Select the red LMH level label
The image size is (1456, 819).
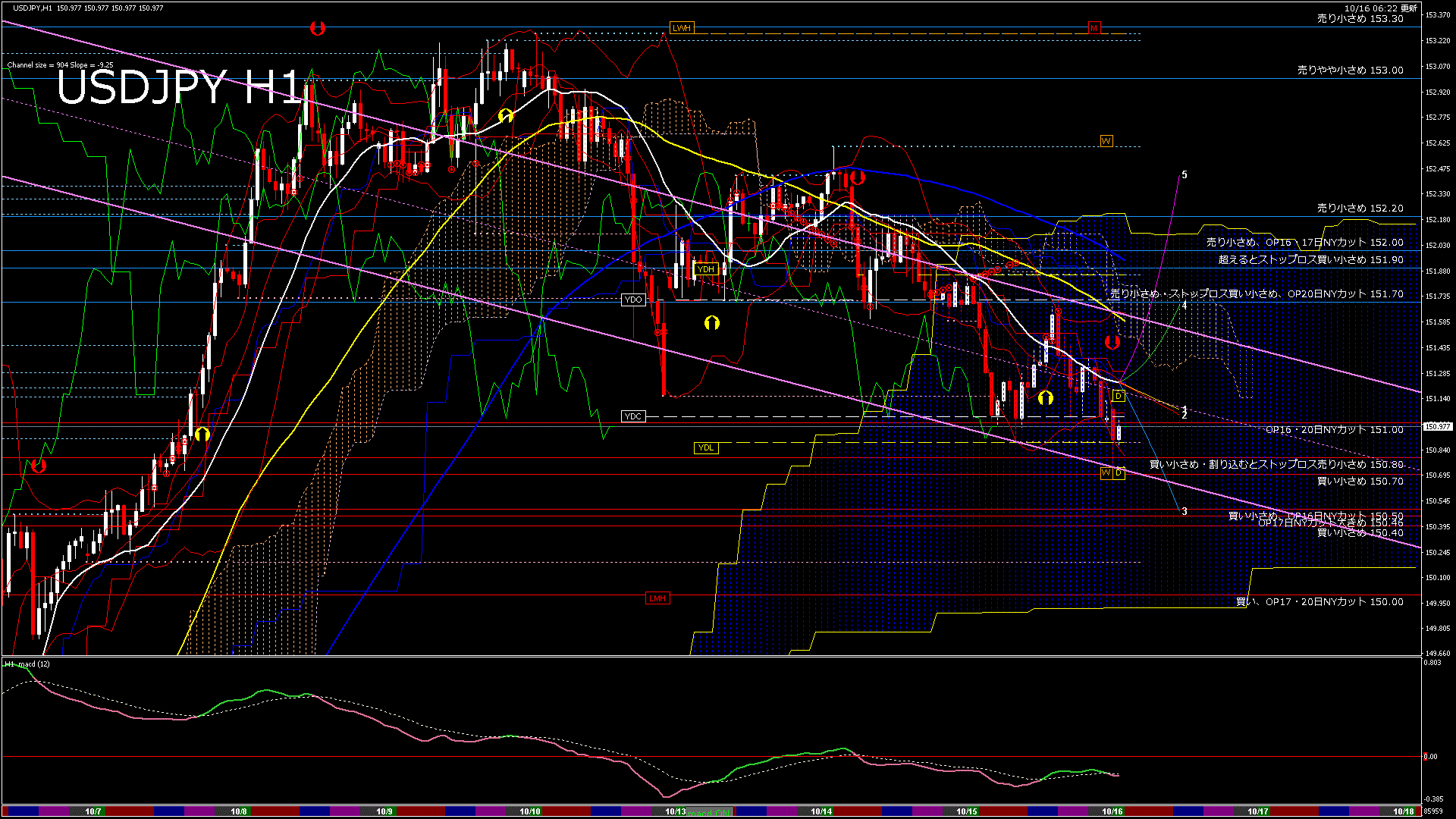point(657,598)
